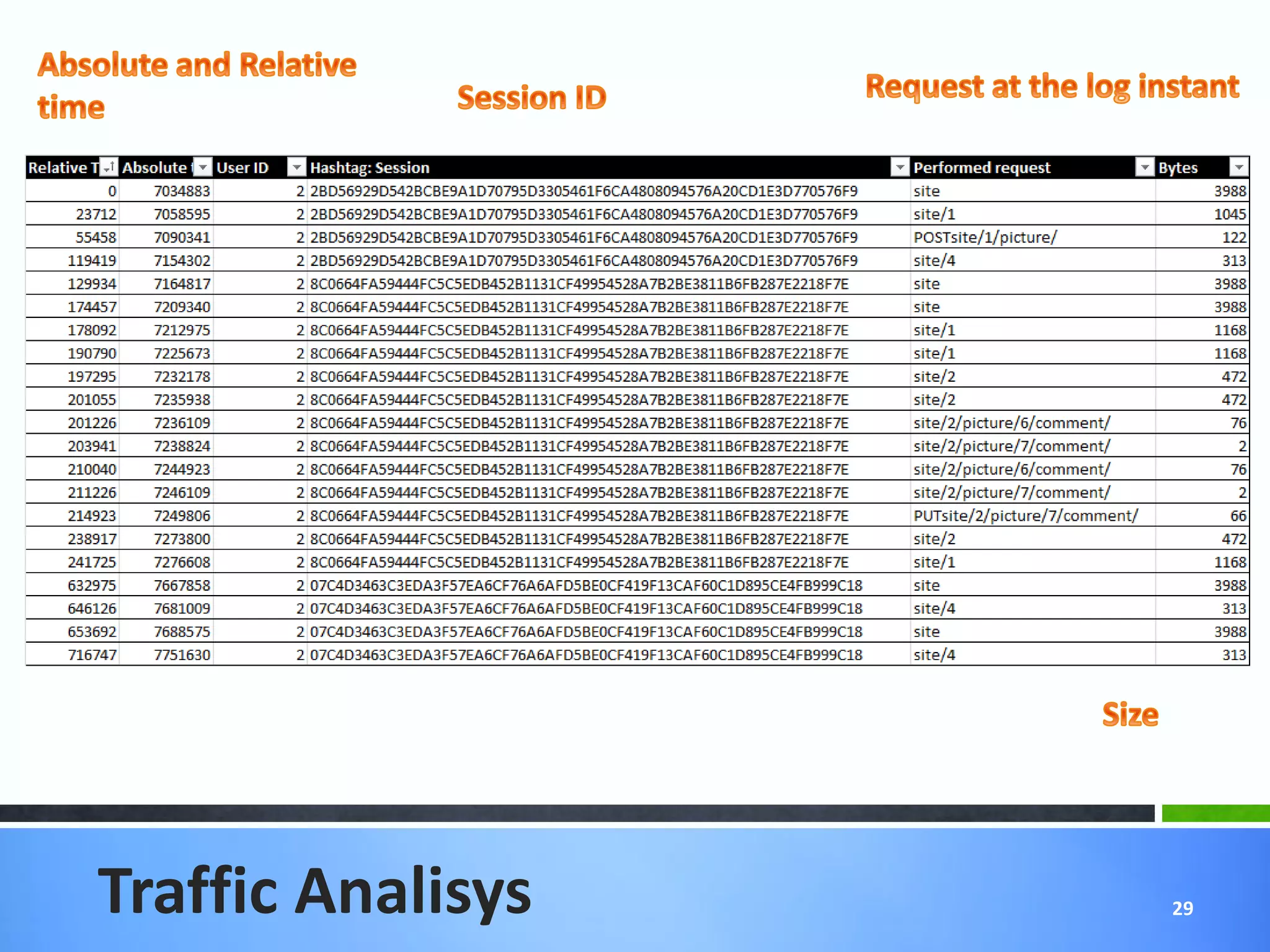This screenshot has width=1270, height=952.
Task: Open the Relative Time column sort dropdown
Action: coord(109,167)
